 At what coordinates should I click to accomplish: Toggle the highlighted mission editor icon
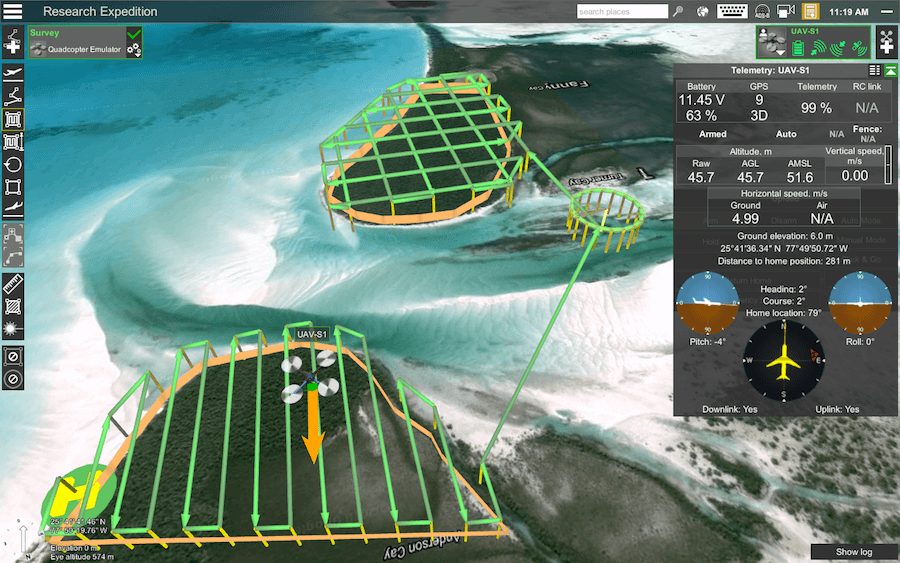[x=812, y=12]
